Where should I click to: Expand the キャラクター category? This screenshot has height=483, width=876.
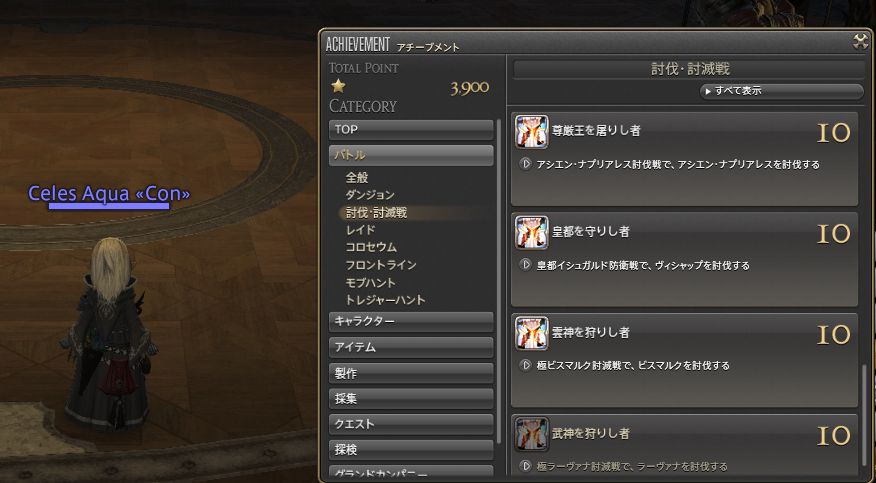click(411, 321)
